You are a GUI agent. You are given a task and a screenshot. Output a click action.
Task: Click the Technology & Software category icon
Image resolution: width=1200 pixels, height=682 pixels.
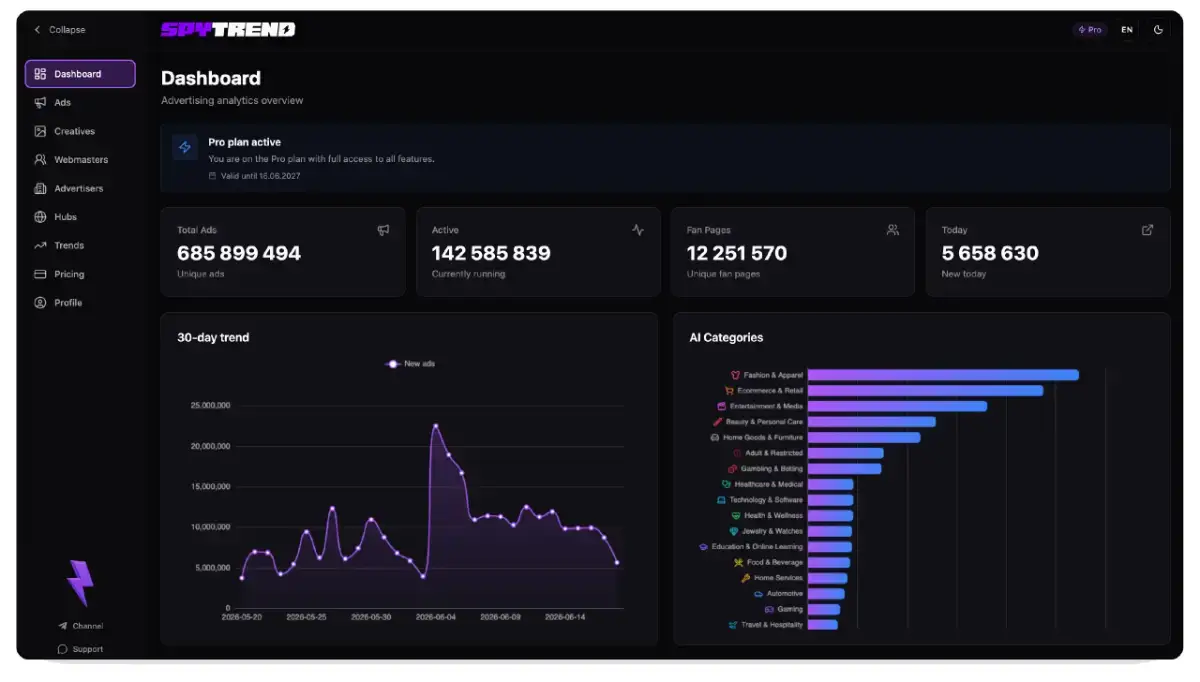tap(721, 500)
